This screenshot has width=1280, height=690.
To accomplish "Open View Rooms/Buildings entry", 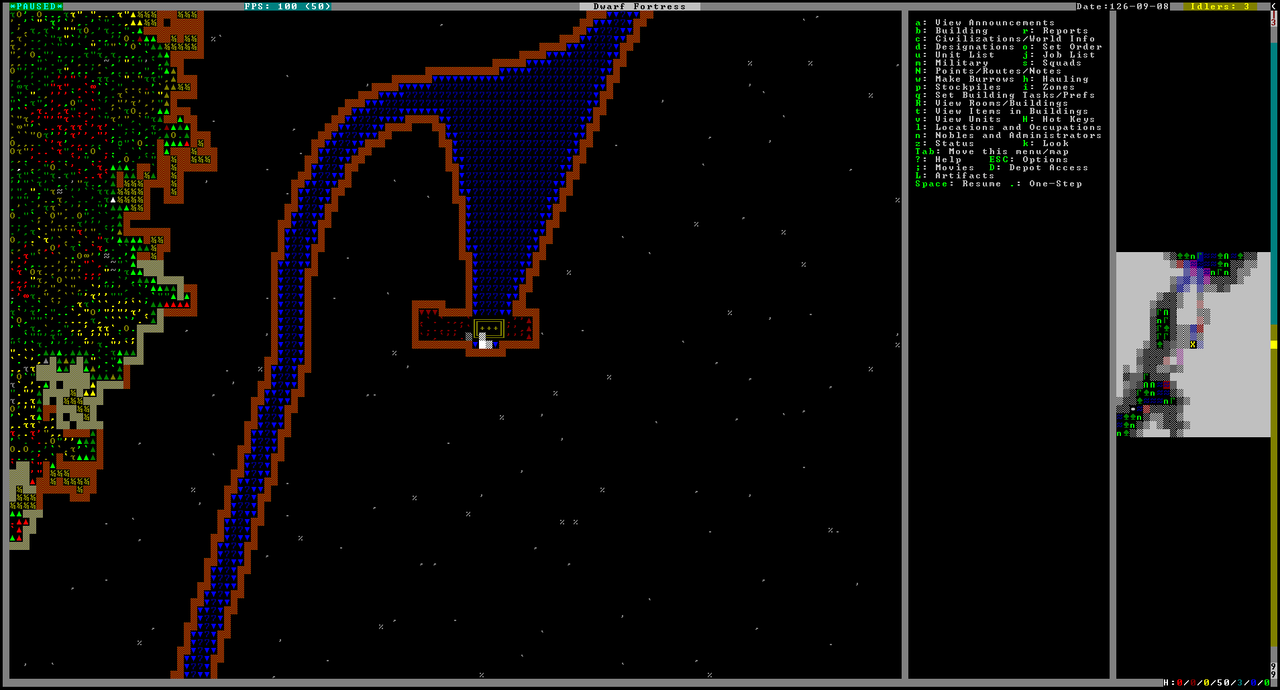I will [991, 103].
